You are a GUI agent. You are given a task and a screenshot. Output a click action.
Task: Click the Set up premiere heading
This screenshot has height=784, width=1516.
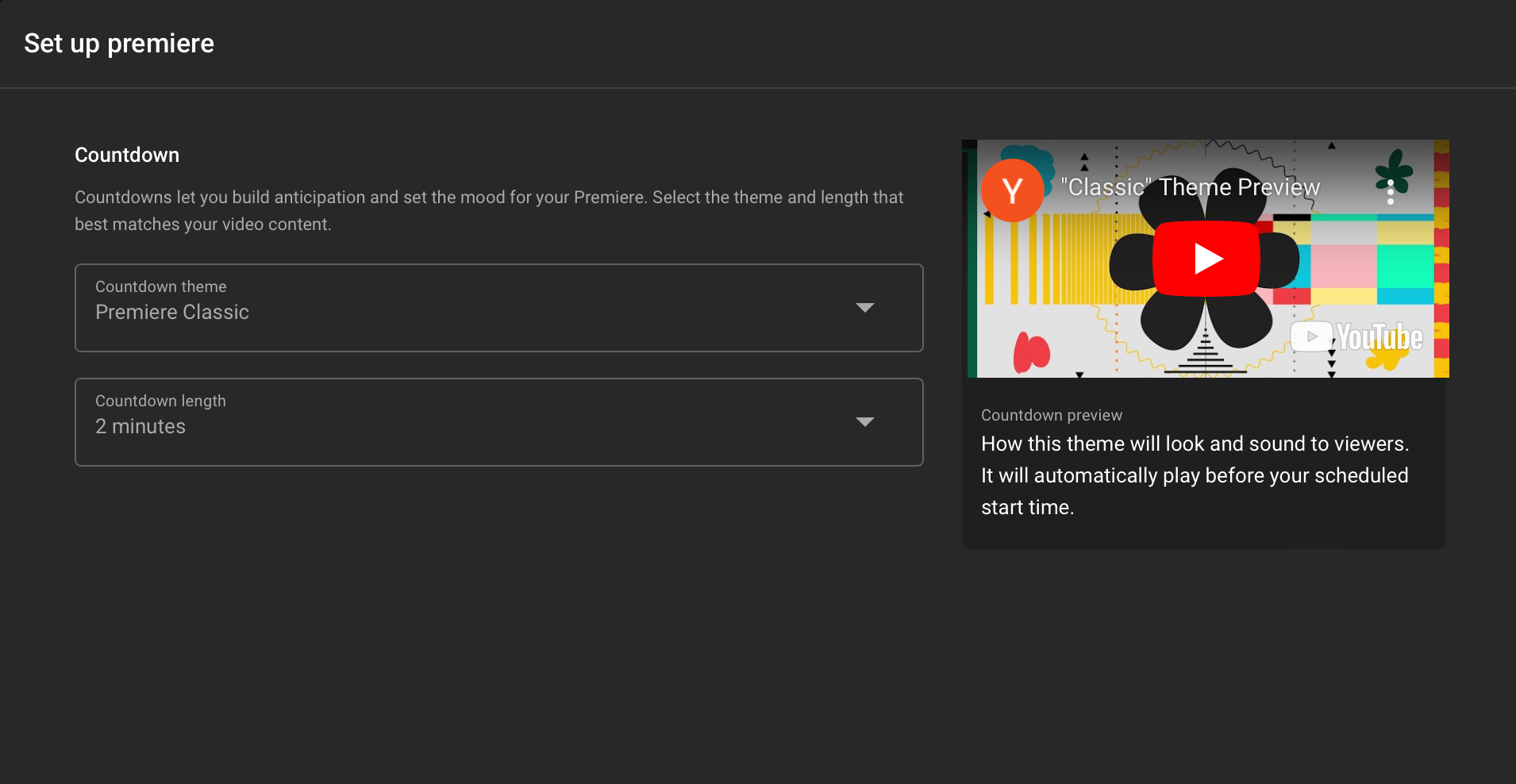coord(118,44)
